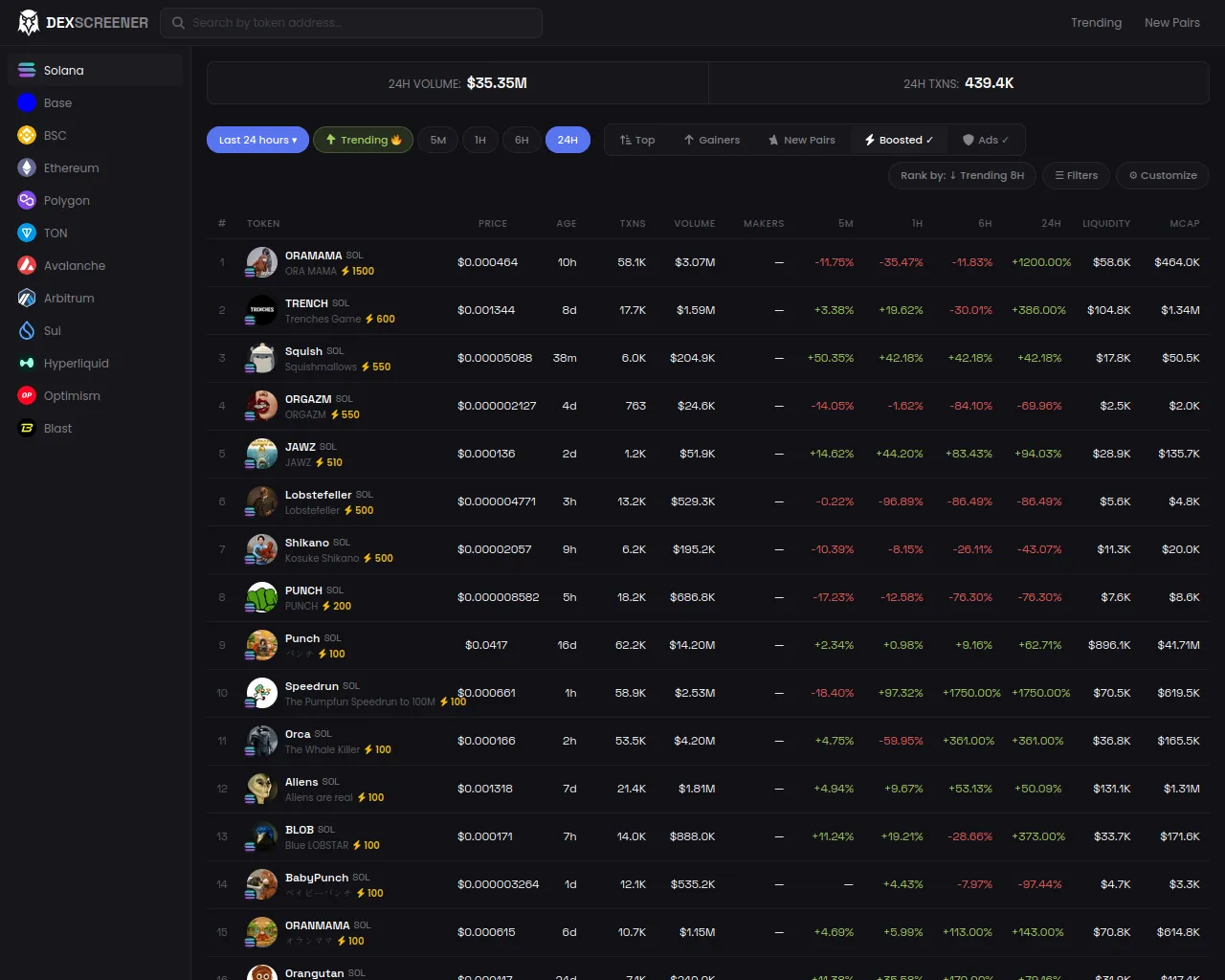Image resolution: width=1225 pixels, height=980 pixels.
Task: Open BabyPunch token avatar
Action: [262, 884]
